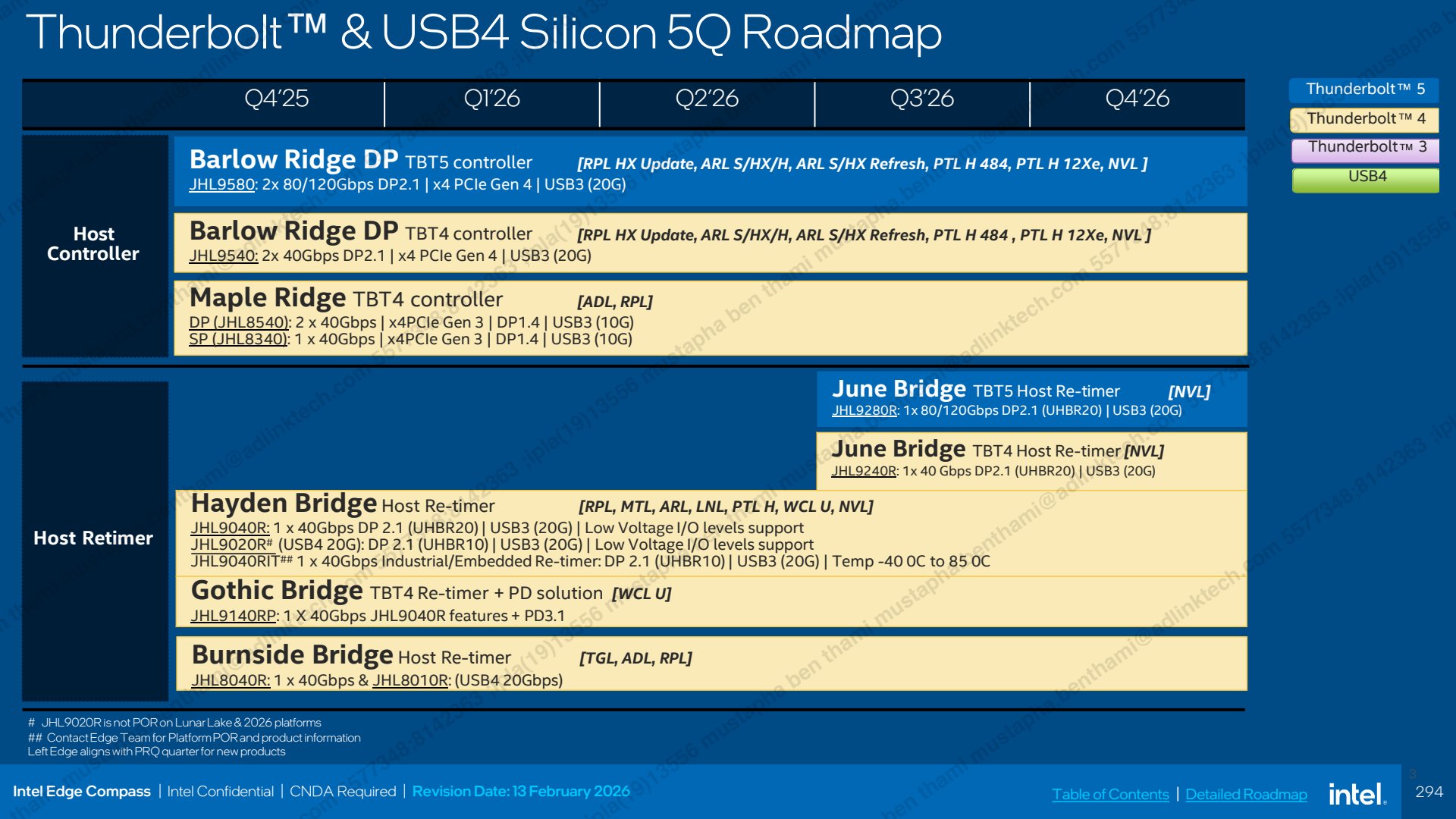Viewport: 1456px width, 819px height.
Task: Open the Detailed Roadmap link
Action: click(1246, 794)
